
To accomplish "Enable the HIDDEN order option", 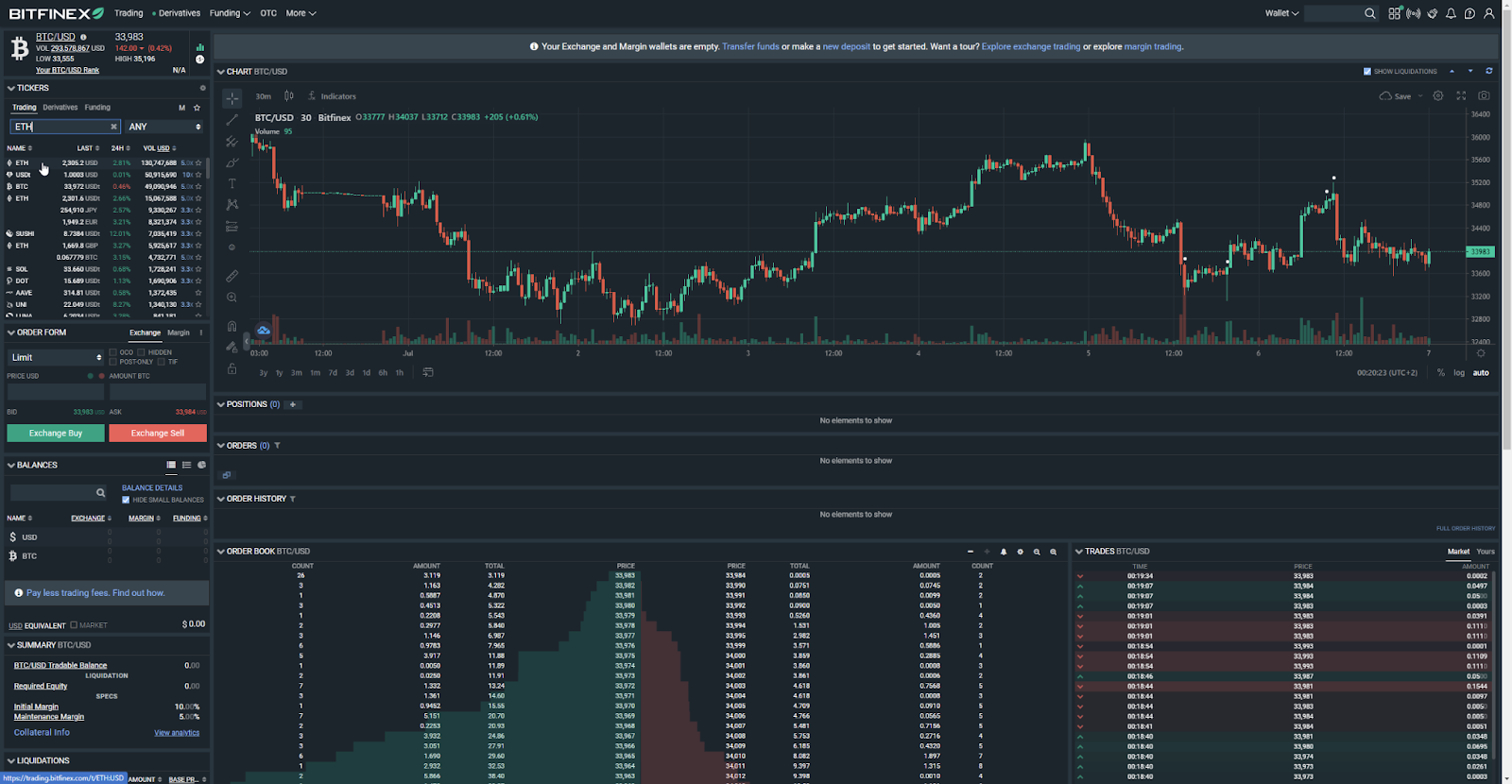I will [x=141, y=352].
